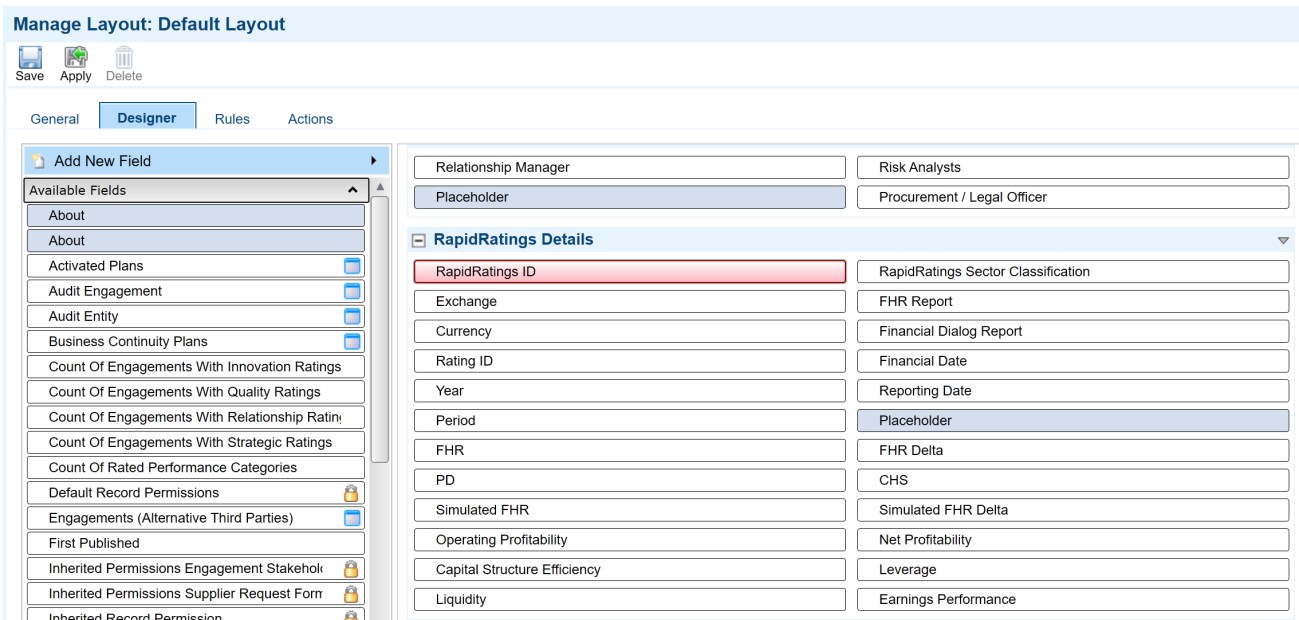Select Count Of Engagements With Strategic Ratings
The height and width of the screenshot is (620, 1299).
pos(196,442)
